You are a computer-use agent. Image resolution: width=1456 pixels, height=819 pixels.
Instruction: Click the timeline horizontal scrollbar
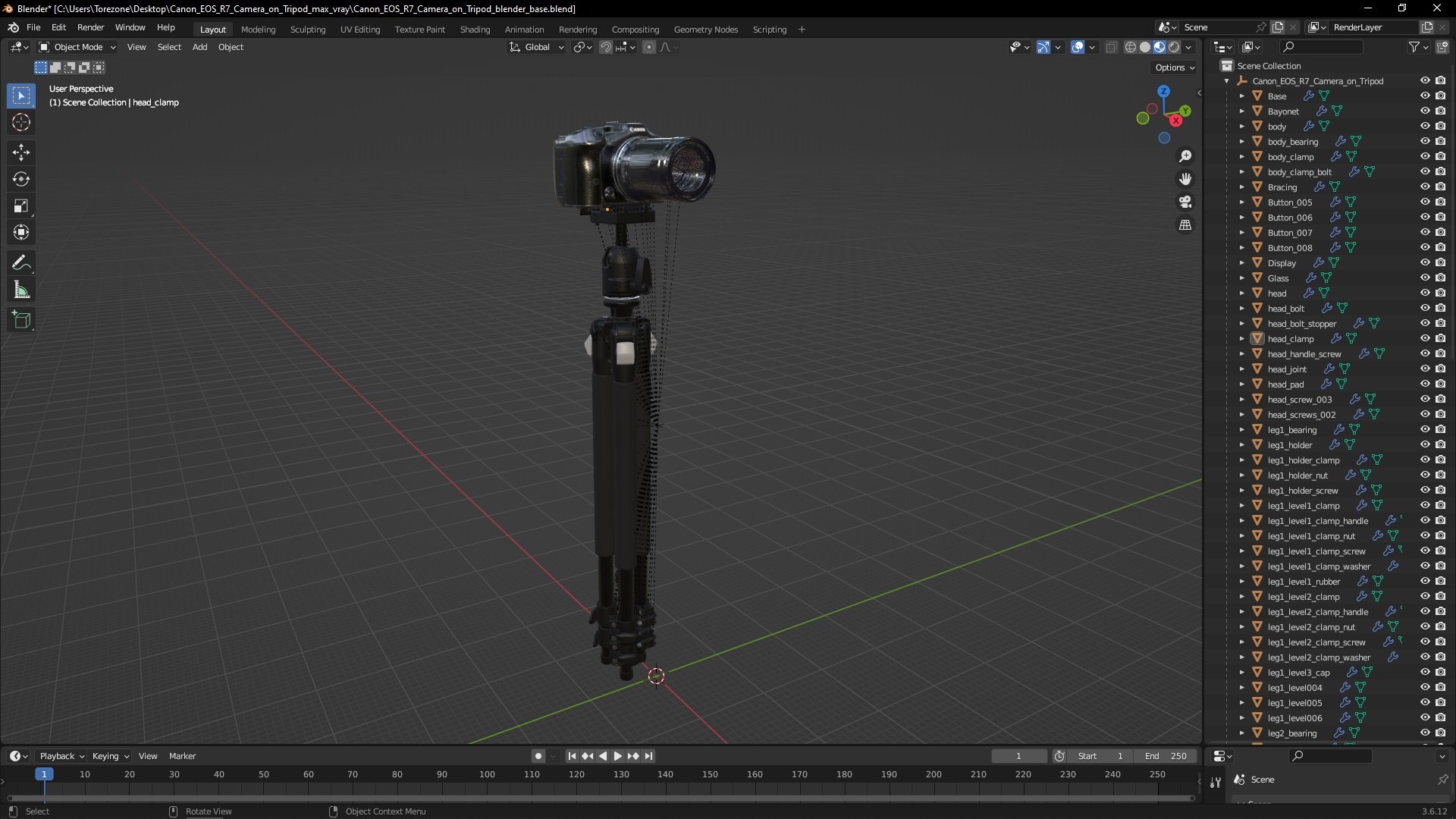601,798
